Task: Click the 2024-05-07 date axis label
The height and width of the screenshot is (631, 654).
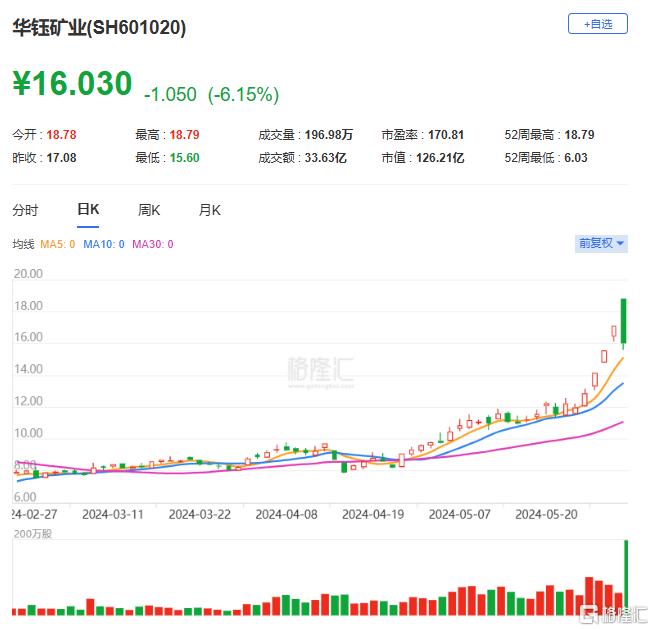Action: tap(460, 515)
